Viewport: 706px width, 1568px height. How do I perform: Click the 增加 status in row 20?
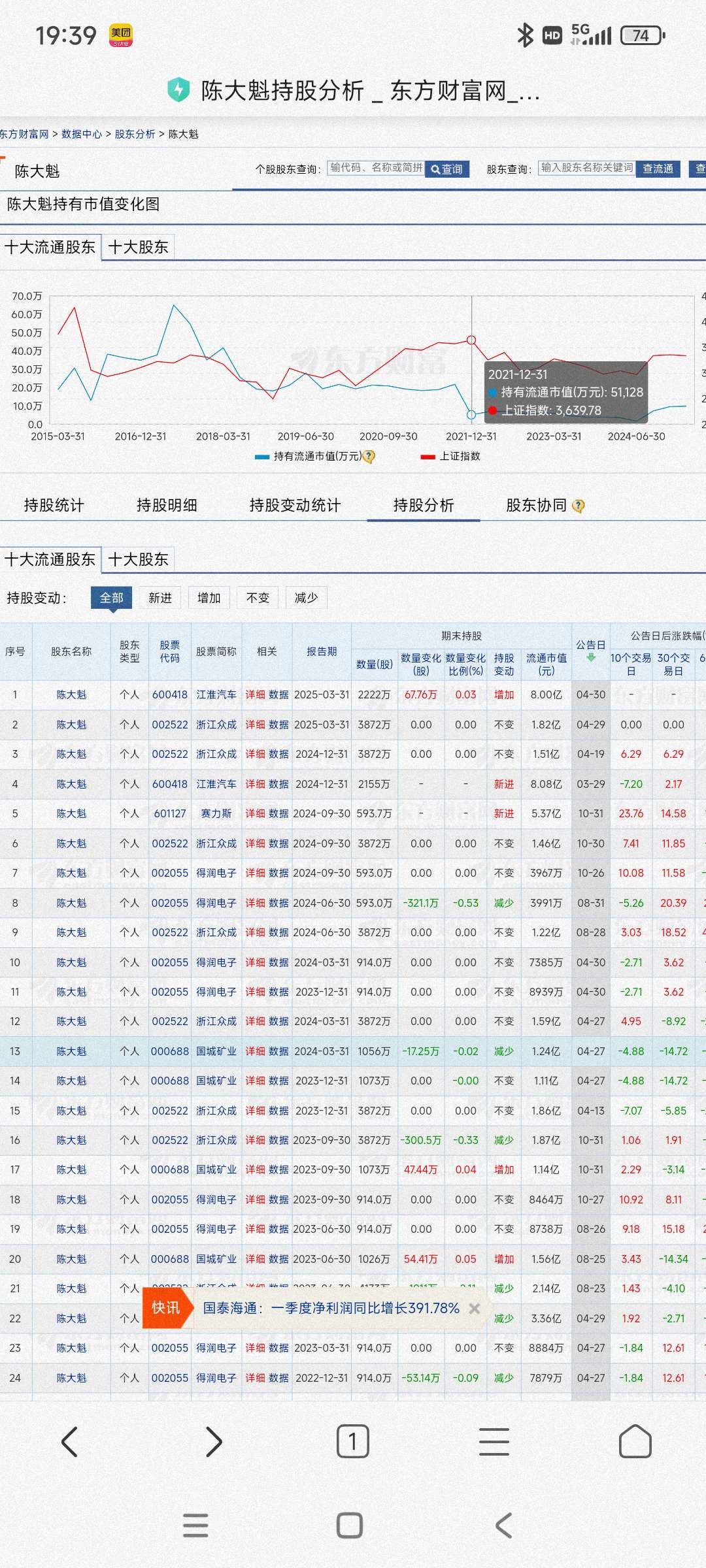pyautogui.click(x=504, y=1259)
